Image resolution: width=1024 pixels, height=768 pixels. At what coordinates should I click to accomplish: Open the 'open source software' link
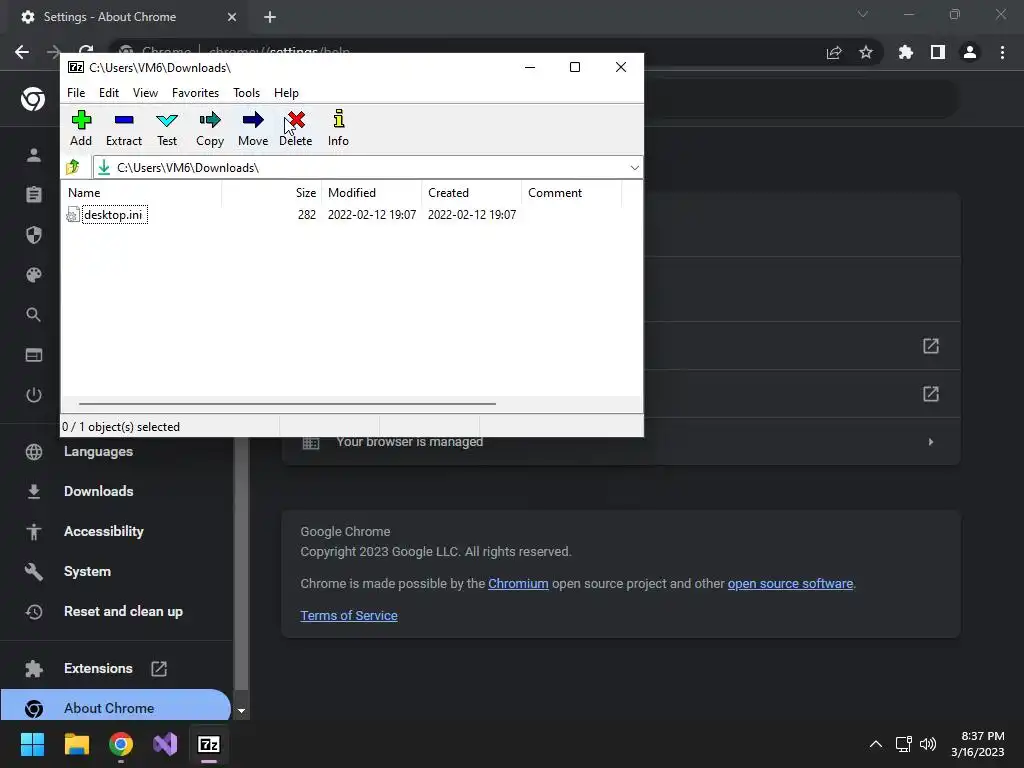coord(790,583)
